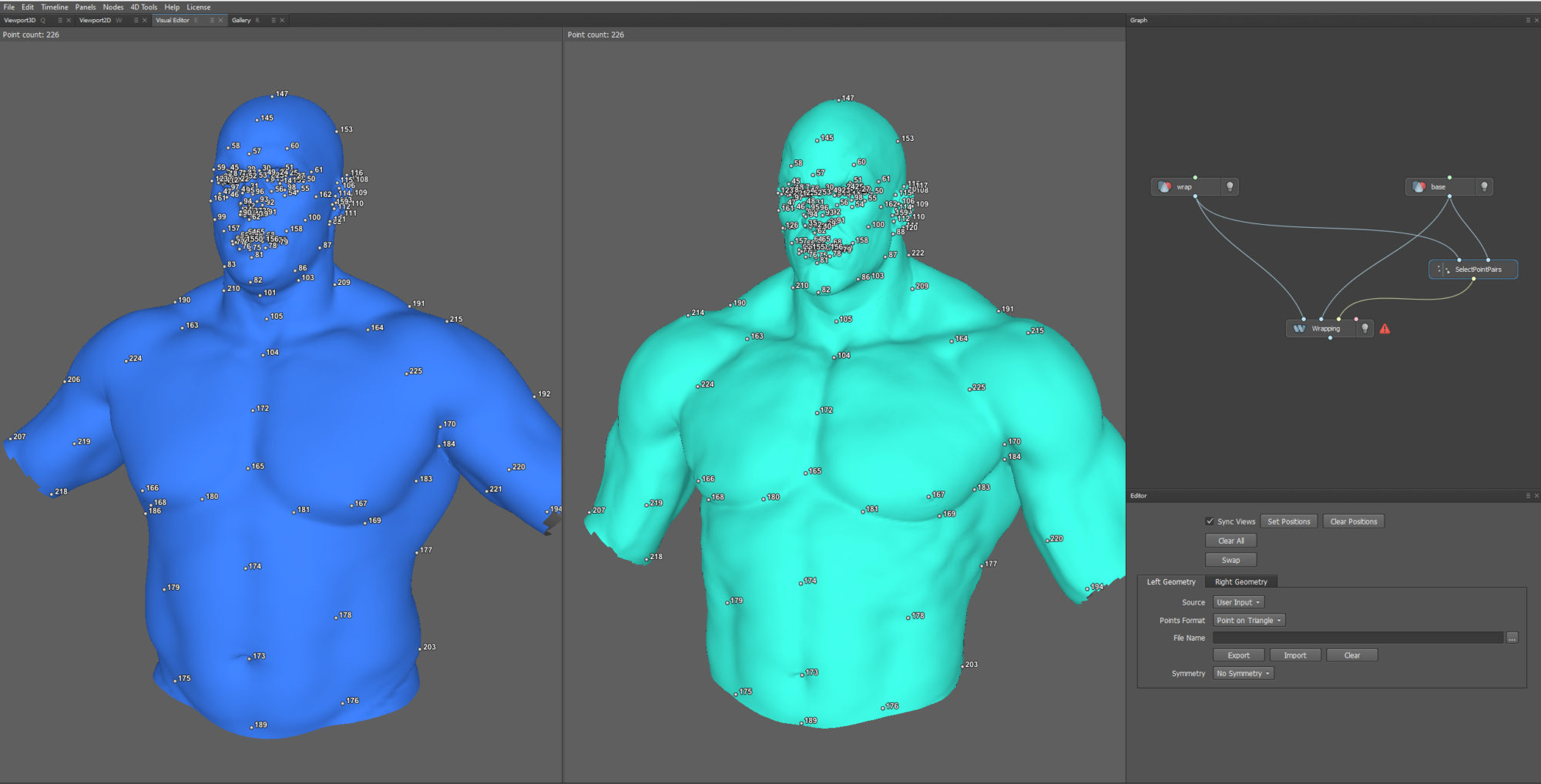This screenshot has width=1541, height=784.
Task: Click the Swap button
Action: click(1230, 560)
